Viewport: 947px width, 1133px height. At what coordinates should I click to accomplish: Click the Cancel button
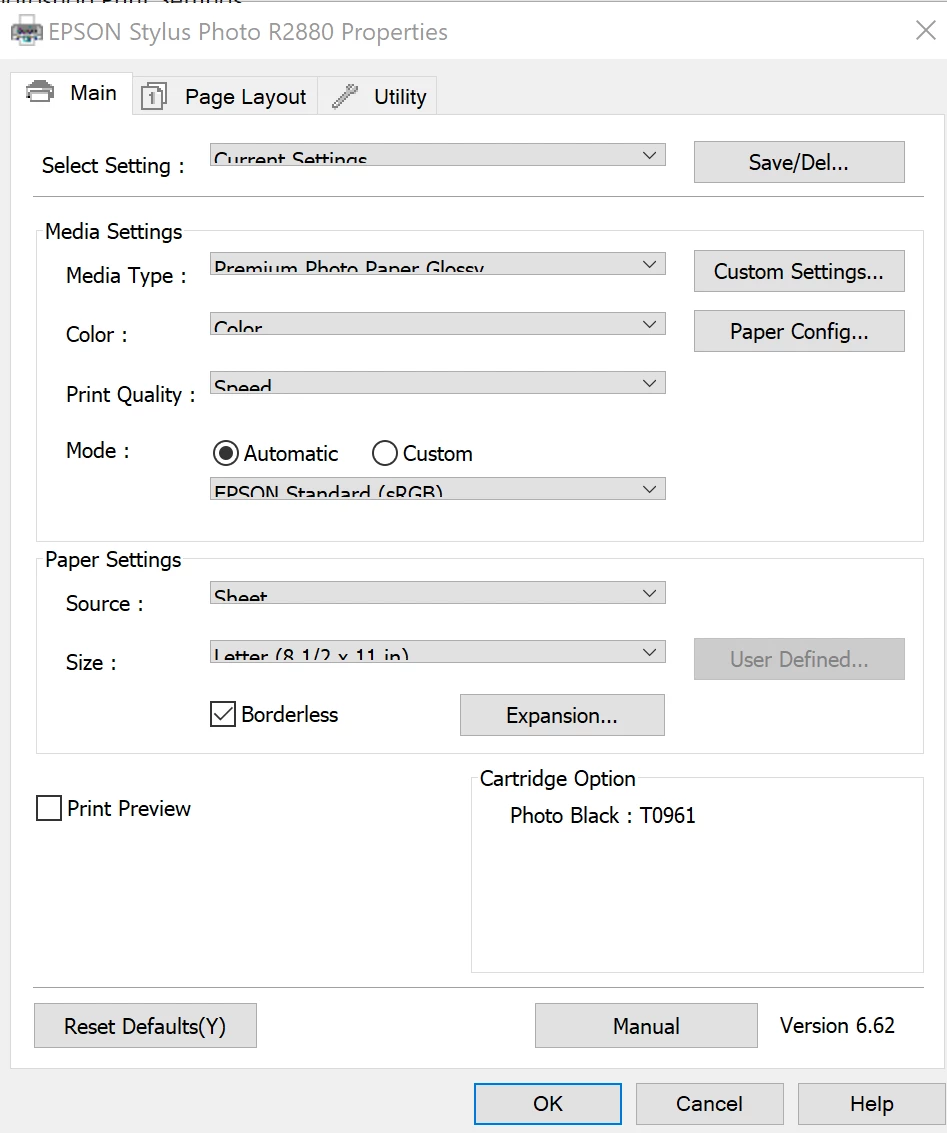709,1103
